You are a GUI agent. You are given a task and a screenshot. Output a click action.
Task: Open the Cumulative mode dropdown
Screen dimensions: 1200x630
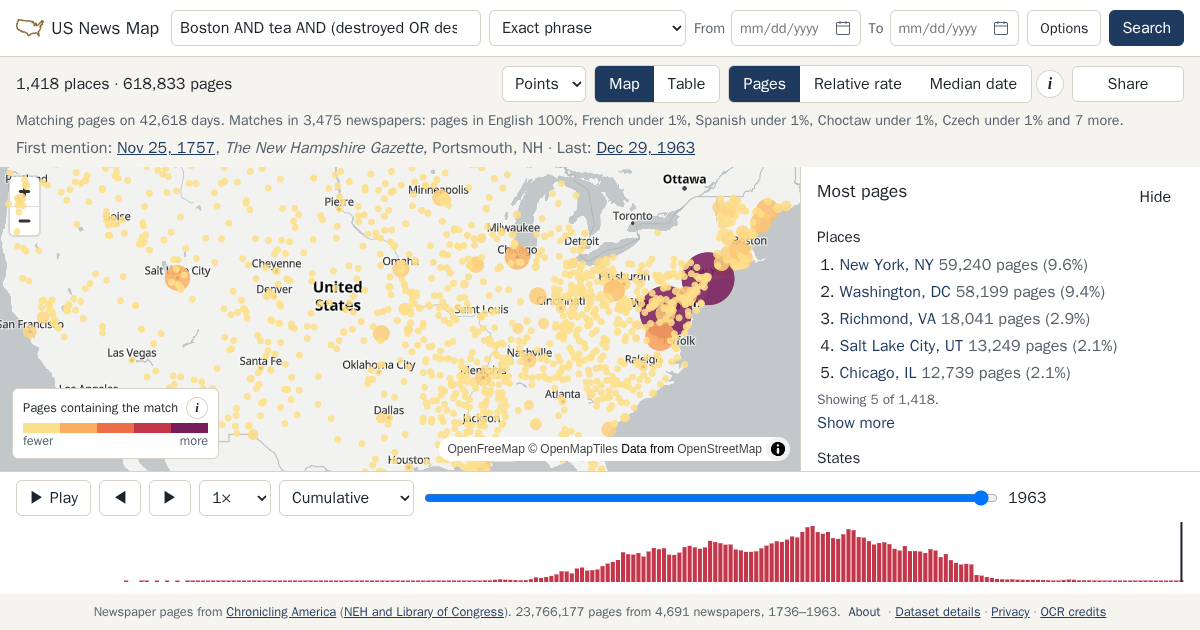[x=346, y=498]
